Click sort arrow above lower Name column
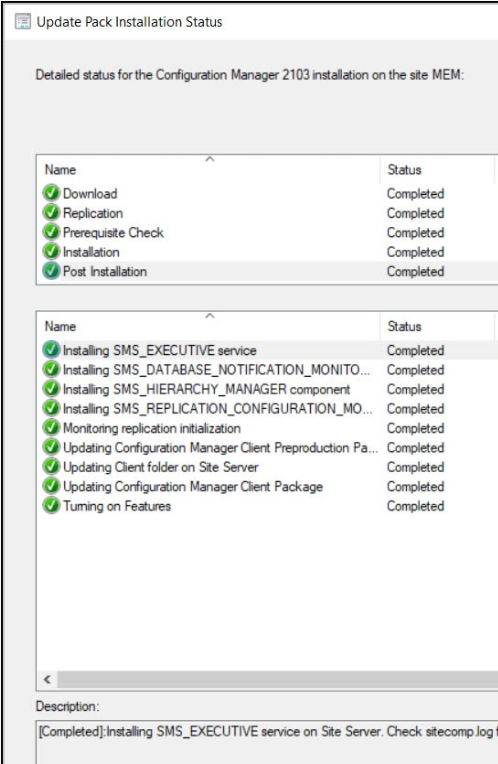This screenshot has width=498, height=764. coord(210,316)
